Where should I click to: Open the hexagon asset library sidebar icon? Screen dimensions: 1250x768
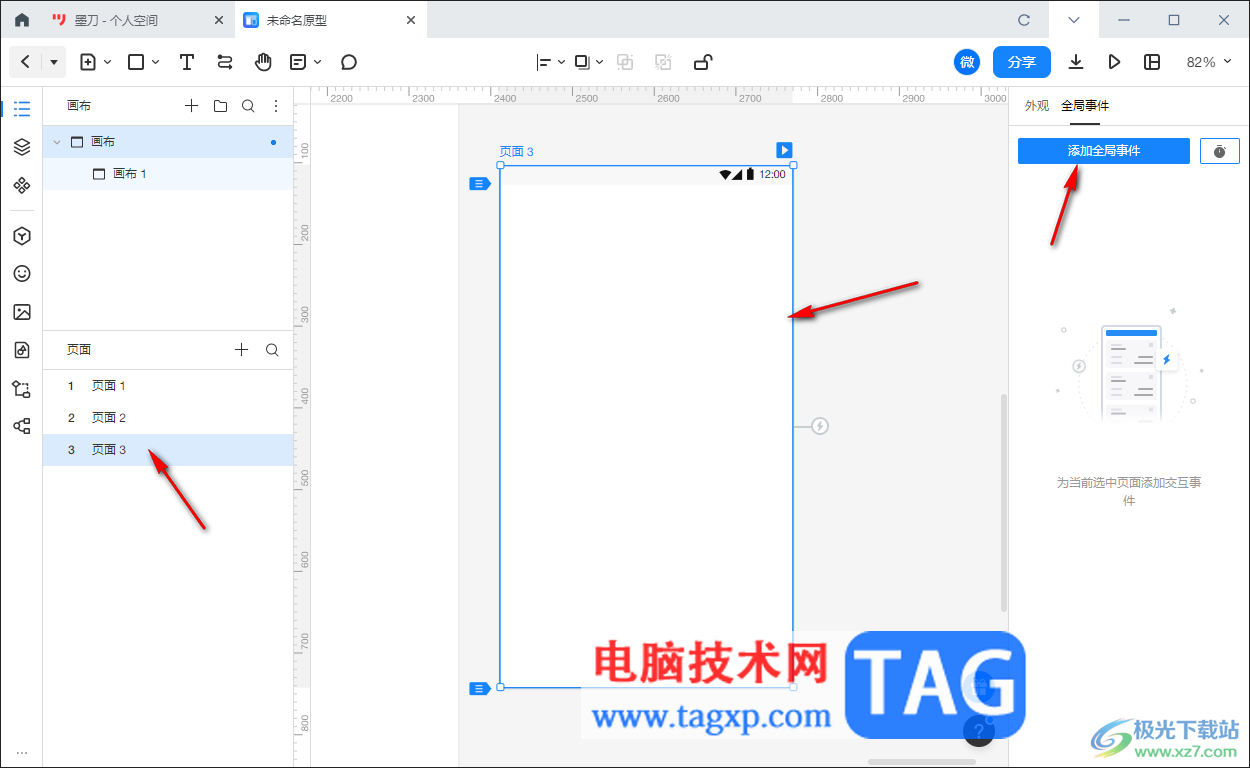22,236
